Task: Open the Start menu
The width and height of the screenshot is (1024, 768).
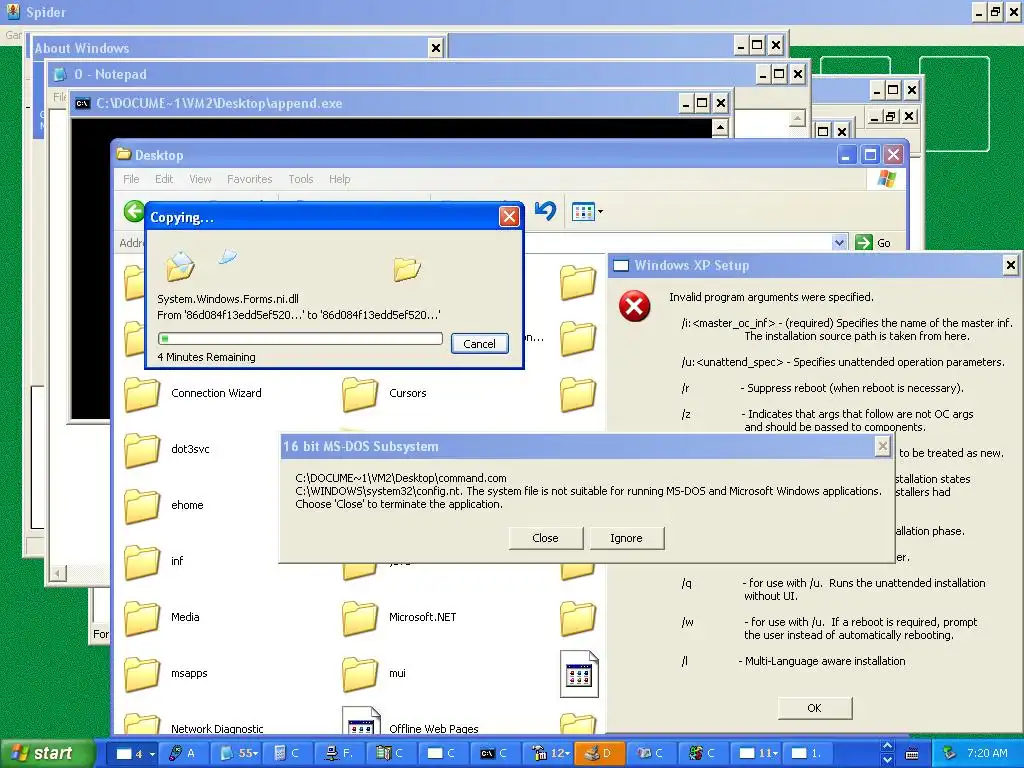Action: pyautogui.click(x=46, y=753)
